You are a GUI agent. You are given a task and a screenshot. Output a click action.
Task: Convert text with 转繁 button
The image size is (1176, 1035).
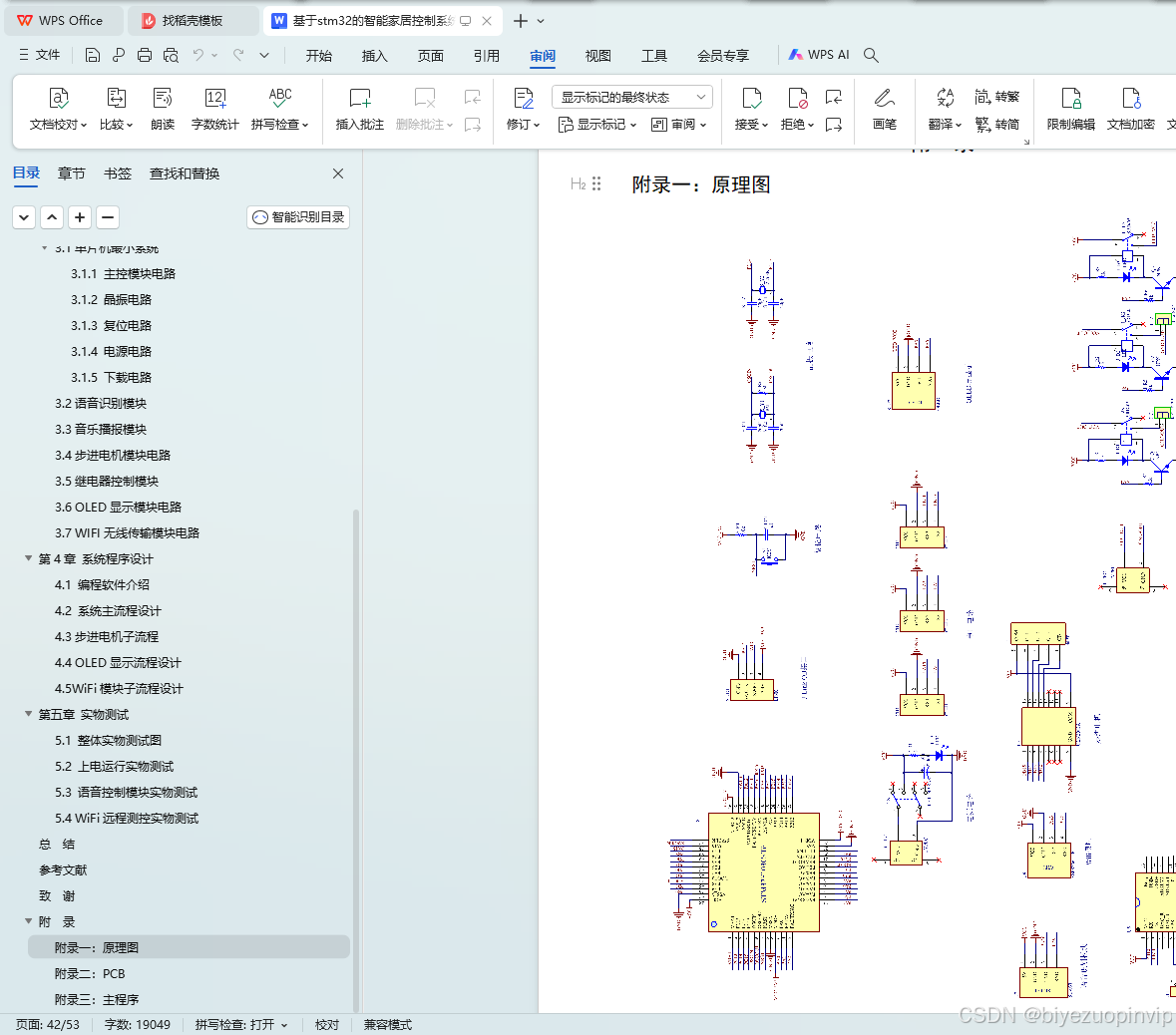pyautogui.click(x=996, y=97)
